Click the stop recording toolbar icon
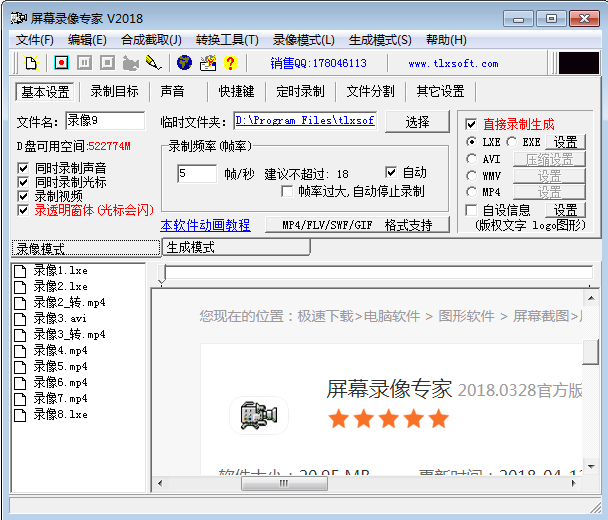Image resolution: width=608 pixels, height=520 pixels. coord(107,62)
